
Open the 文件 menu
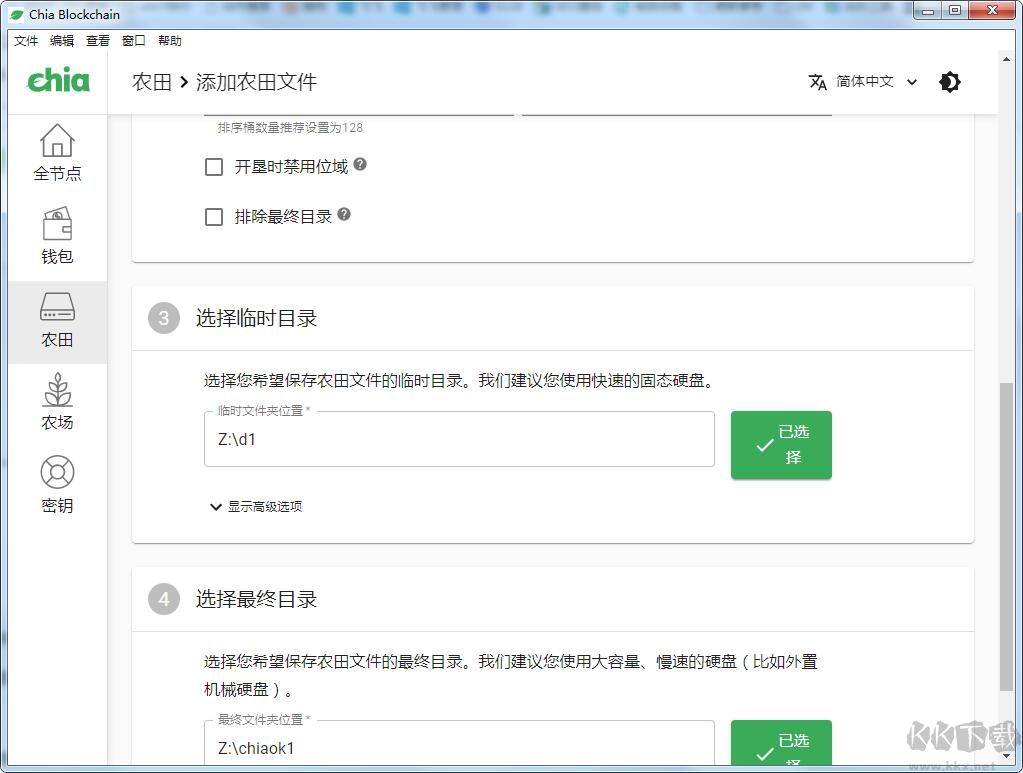tap(25, 40)
